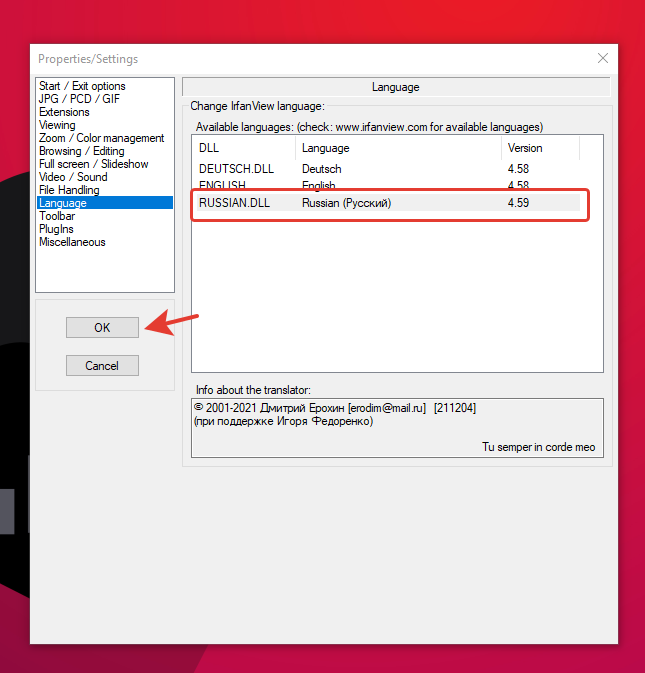Image resolution: width=645 pixels, height=673 pixels.
Task: Click the Russian (Русский) language name
Action: click(x=346, y=203)
